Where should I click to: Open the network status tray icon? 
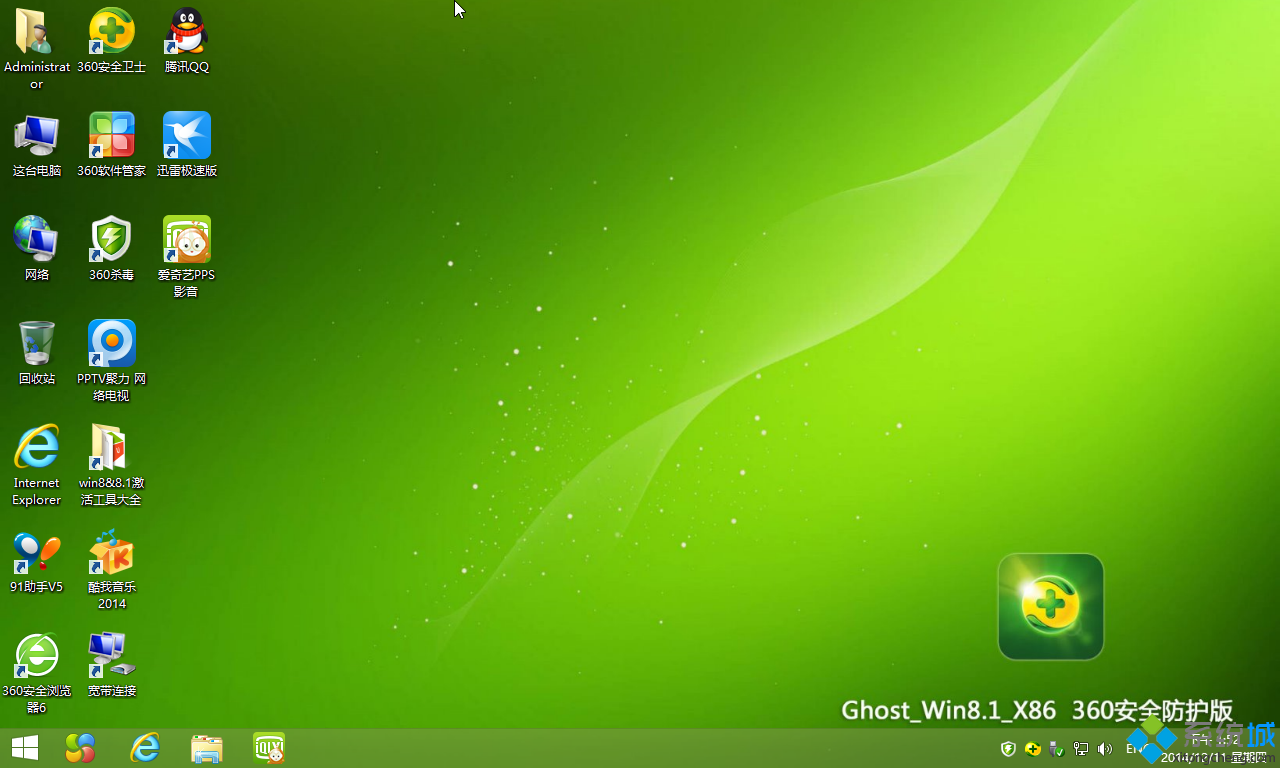1081,749
